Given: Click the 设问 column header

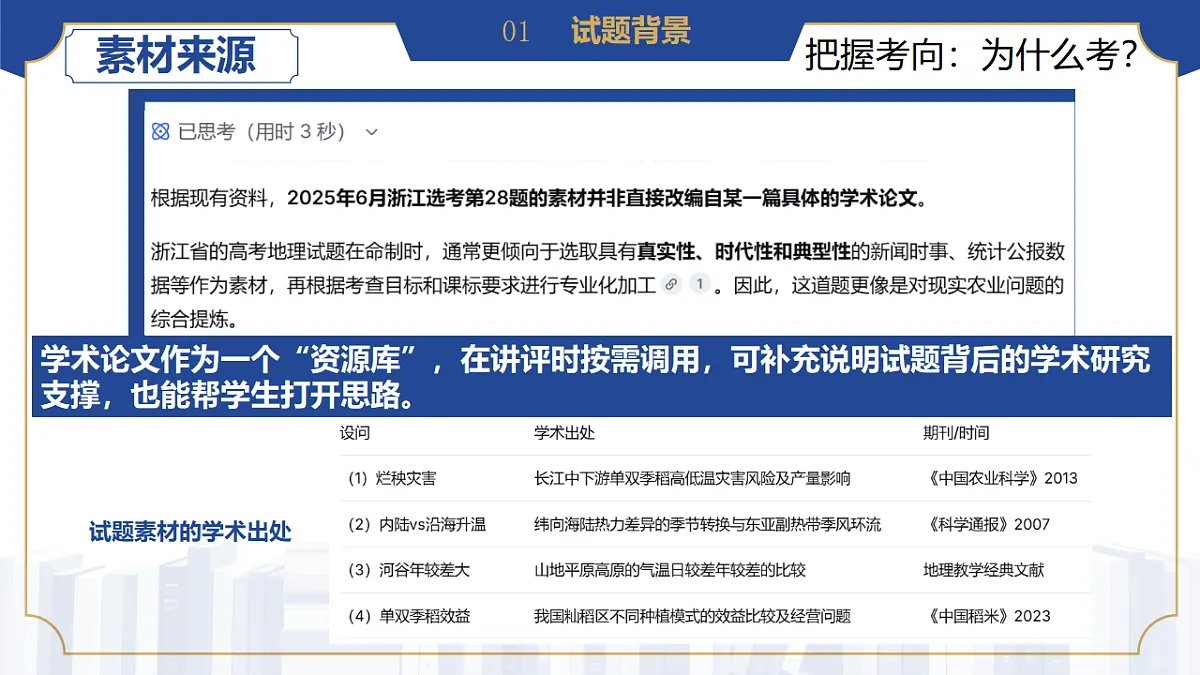Looking at the screenshot, I should [x=355, y=433].
